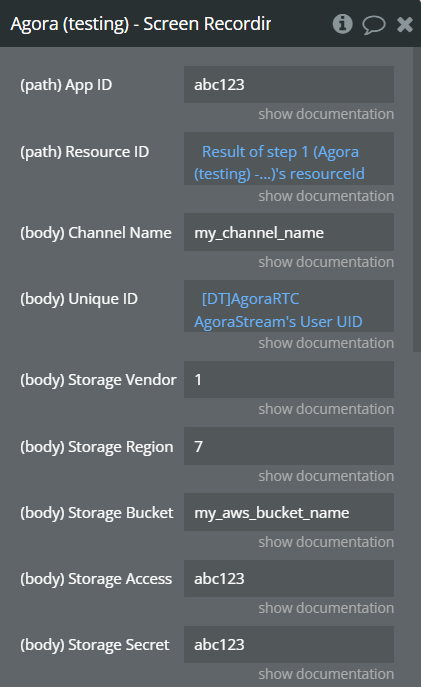Viewport: 421px width, 687px height.
Task: Close the Agora Screen Recording panel
Action: click(405, 25)
